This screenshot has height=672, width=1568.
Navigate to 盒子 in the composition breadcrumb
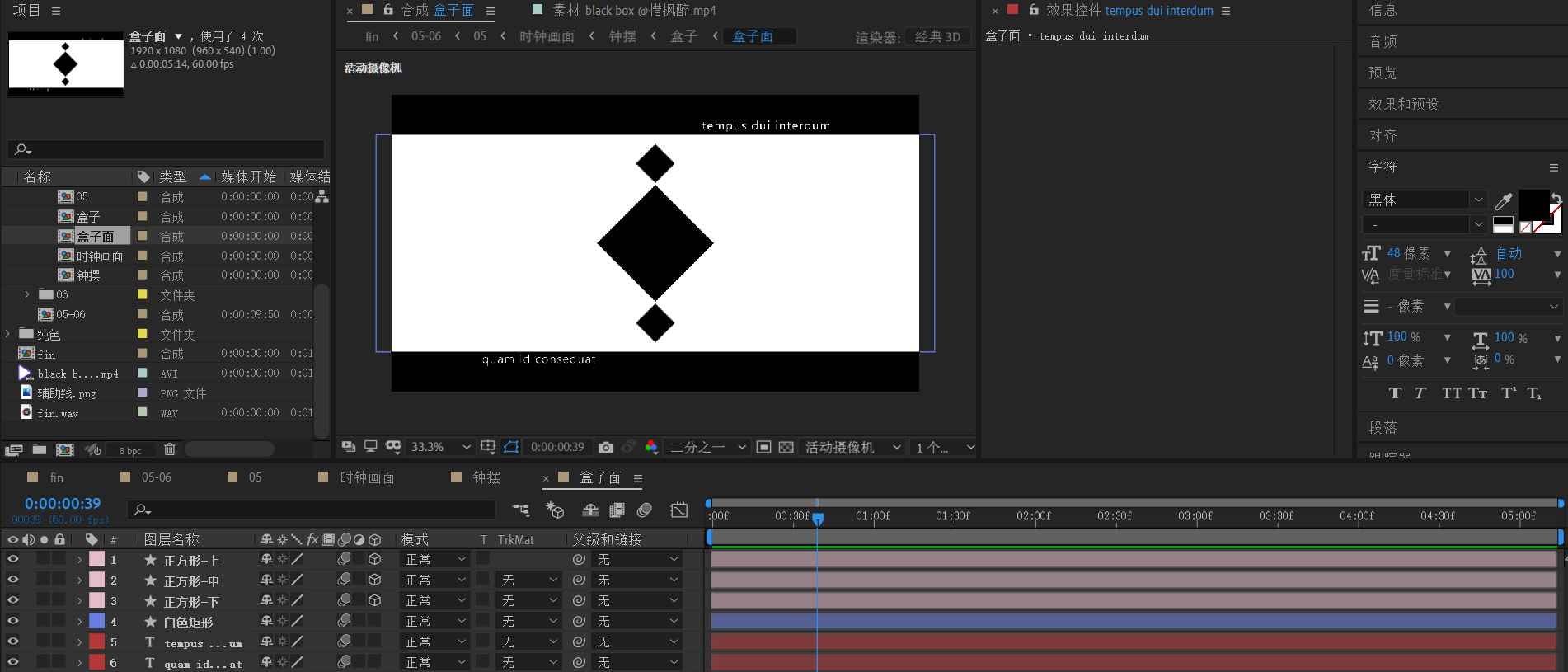coord(683,36)
